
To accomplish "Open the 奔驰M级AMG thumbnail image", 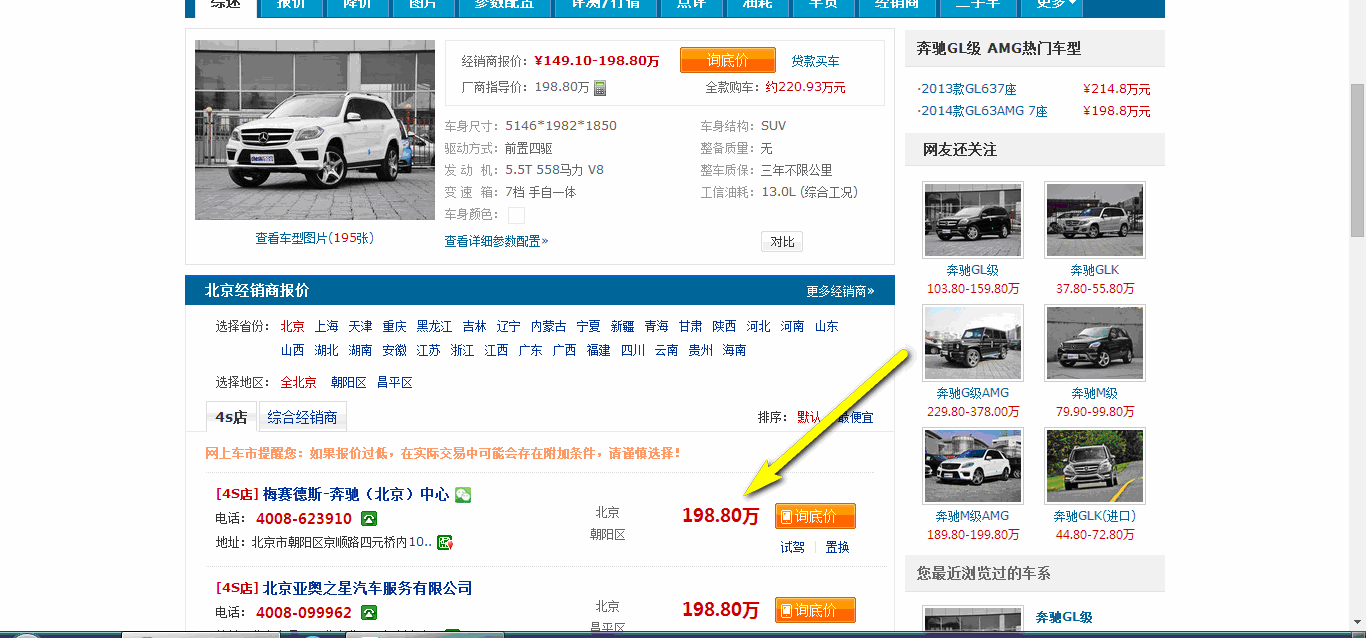I will (x=973, y=466).
